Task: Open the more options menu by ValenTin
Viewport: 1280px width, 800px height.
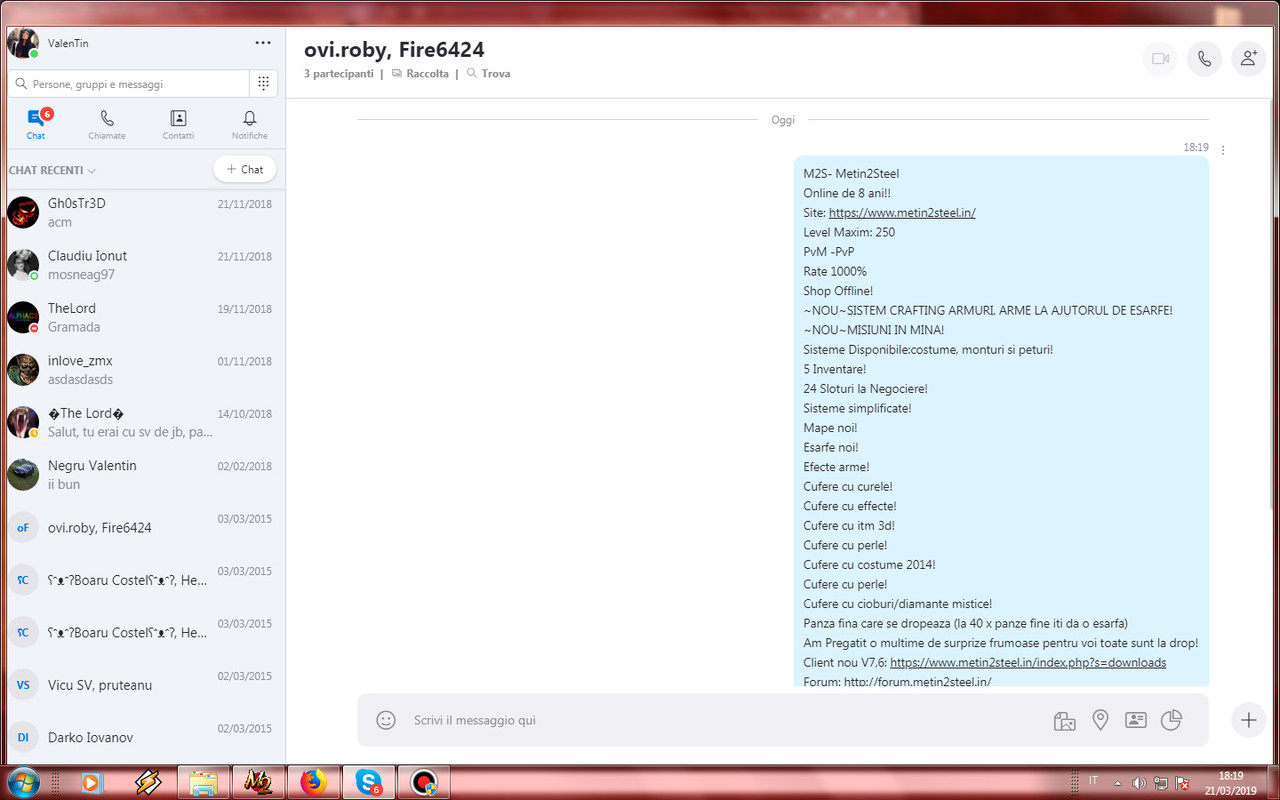Action: pos(263,43)
